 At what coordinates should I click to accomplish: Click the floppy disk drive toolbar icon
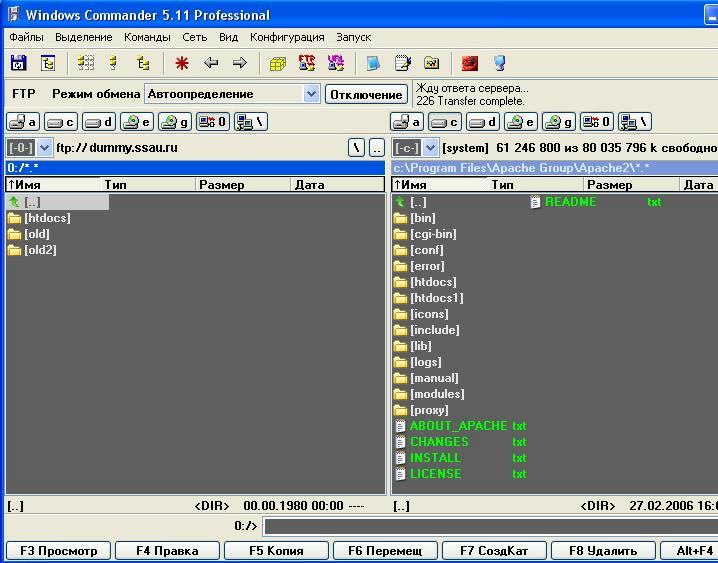(19, 63)
